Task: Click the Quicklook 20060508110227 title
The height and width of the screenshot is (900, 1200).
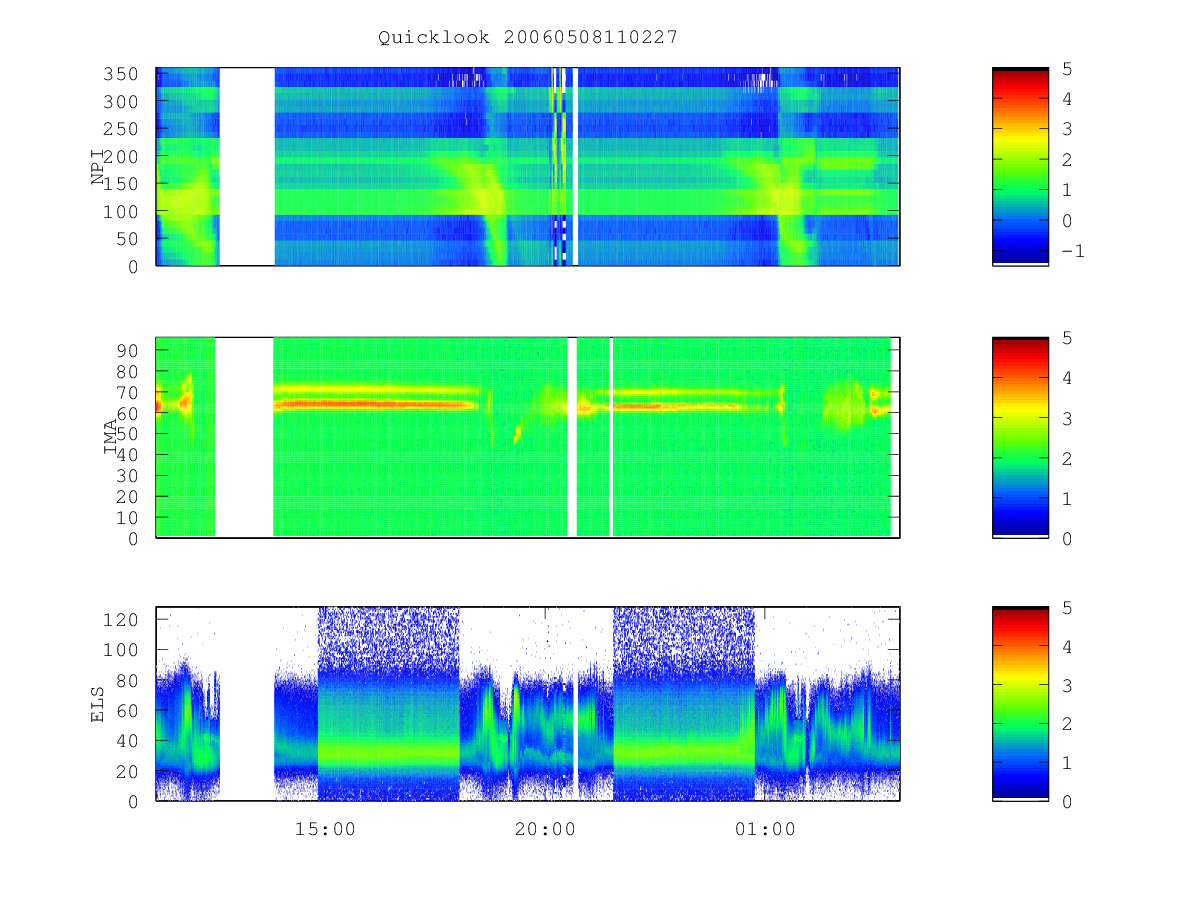Action: [528, 37]
